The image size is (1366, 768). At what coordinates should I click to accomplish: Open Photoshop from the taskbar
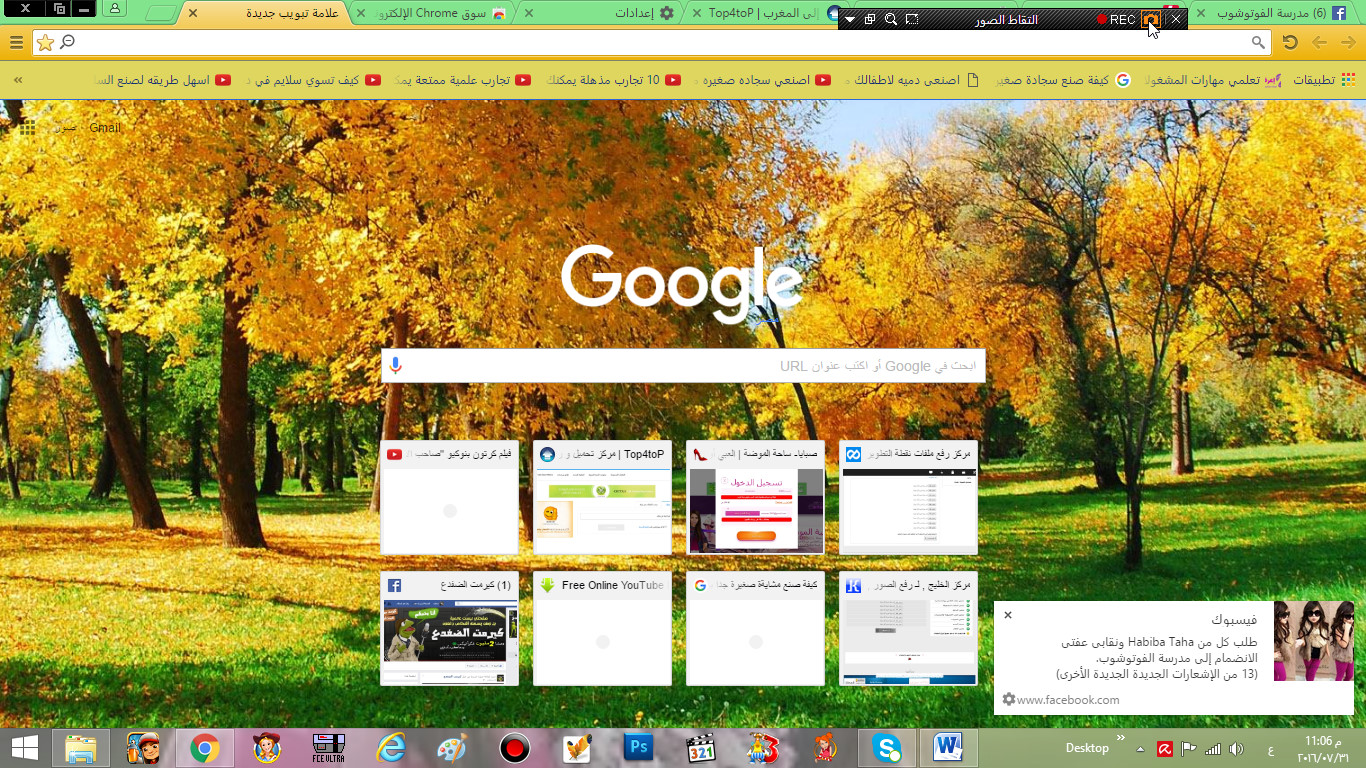[637, 747]
